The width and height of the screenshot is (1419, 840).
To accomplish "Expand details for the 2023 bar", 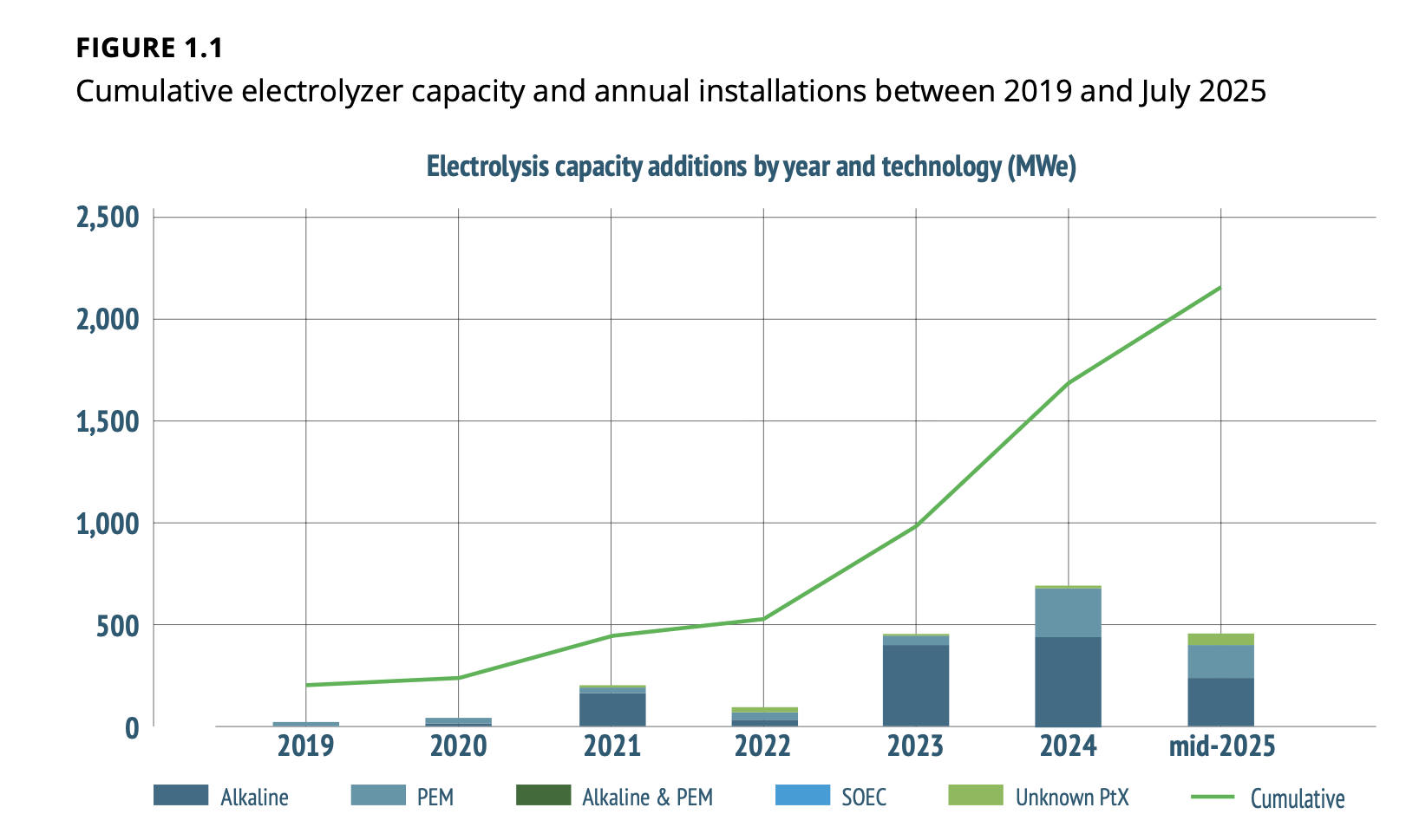I will point(917,680).
